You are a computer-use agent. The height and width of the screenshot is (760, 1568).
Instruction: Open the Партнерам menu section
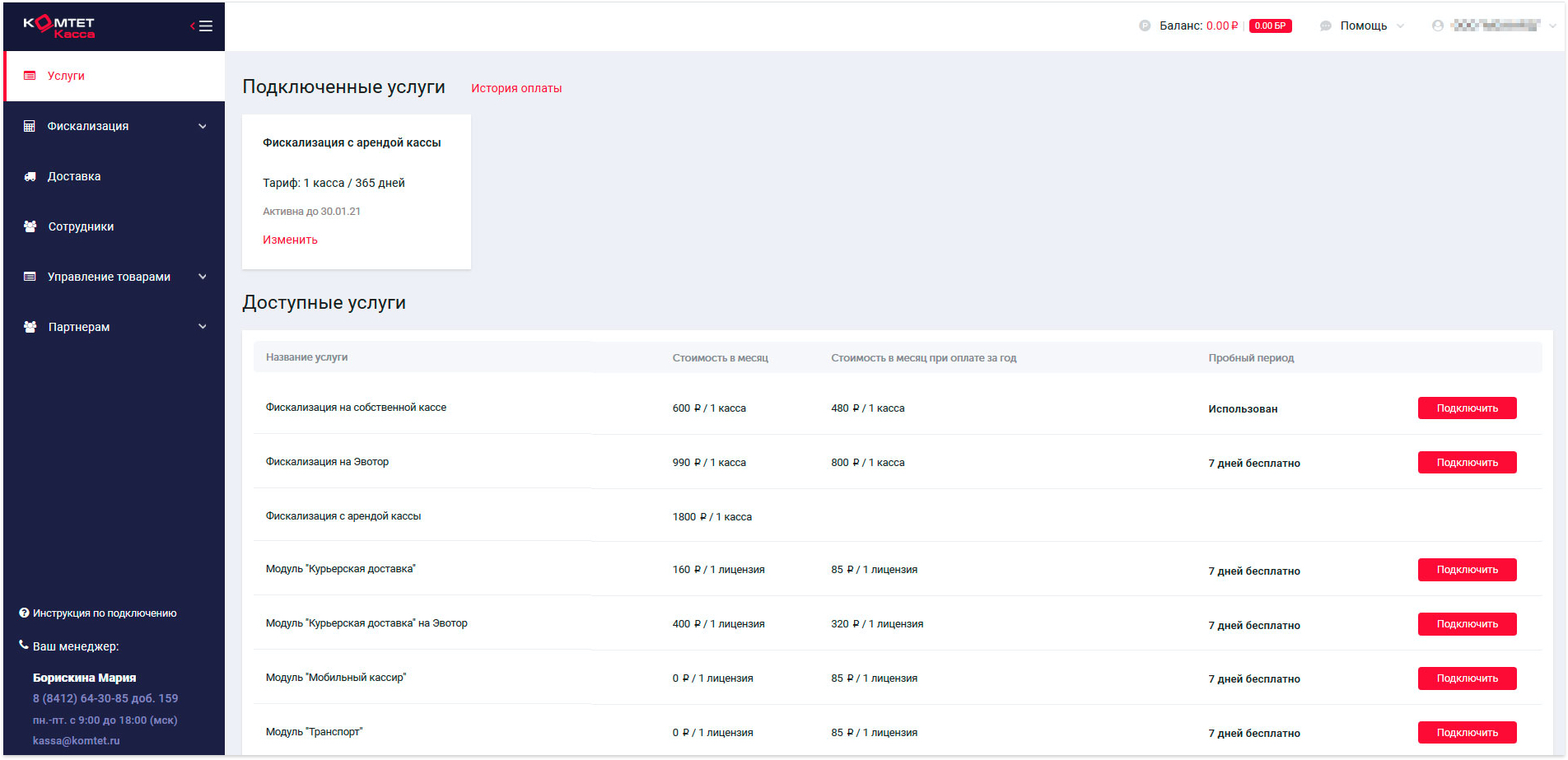pyautogui.click(x=114, y=327)
